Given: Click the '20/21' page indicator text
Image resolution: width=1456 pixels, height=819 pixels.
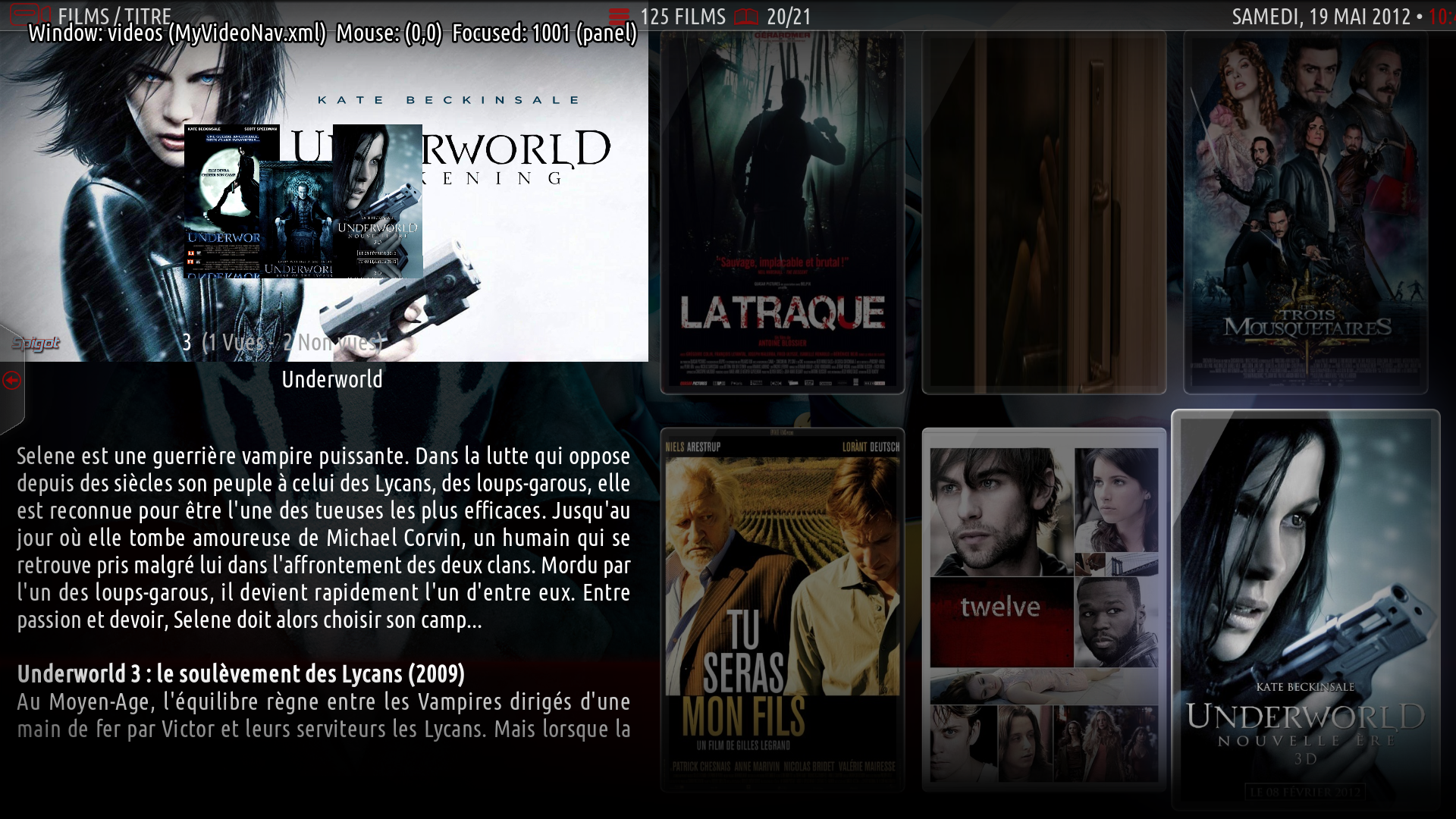Looking at the screenshot, I should [789, 17].
